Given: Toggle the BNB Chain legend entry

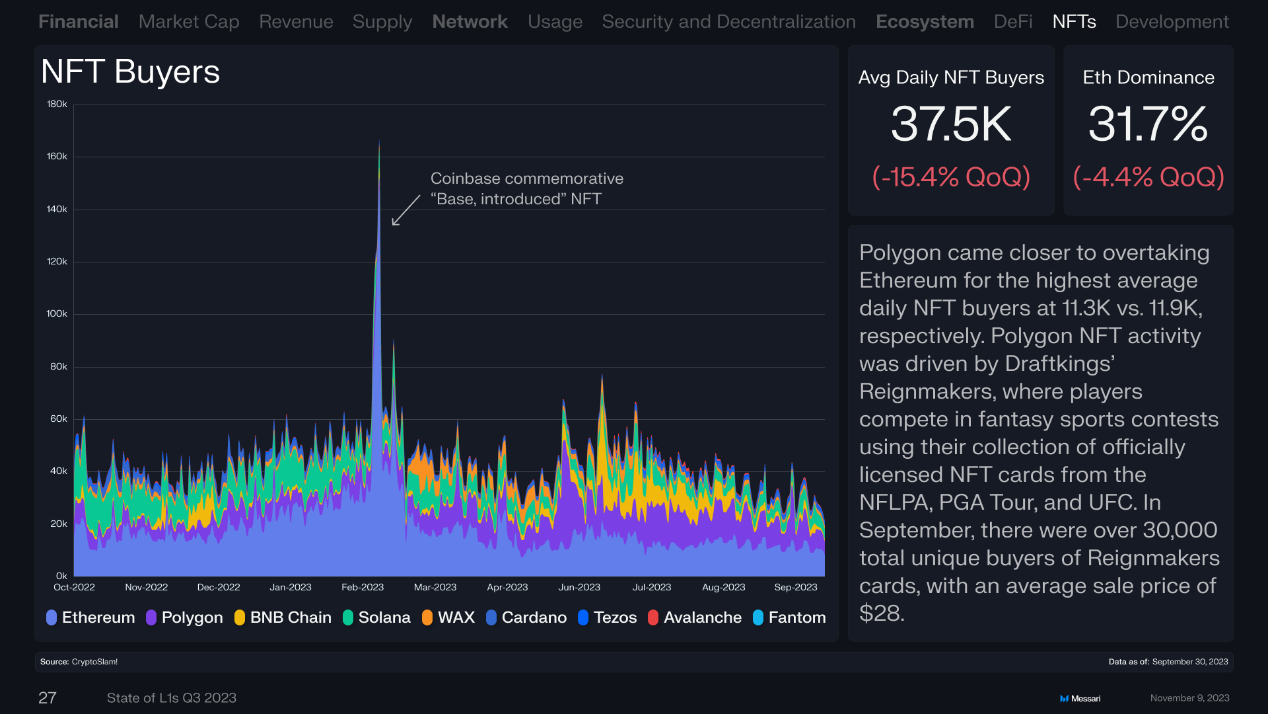Looking at the screenshot, I should [282, 618].
